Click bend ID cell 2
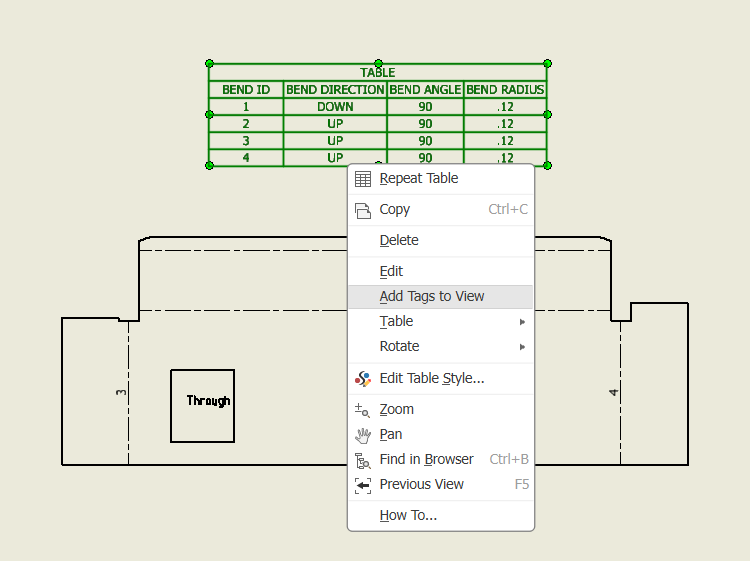The width and height of the screenshot is (750, 561). pos(246,124)
